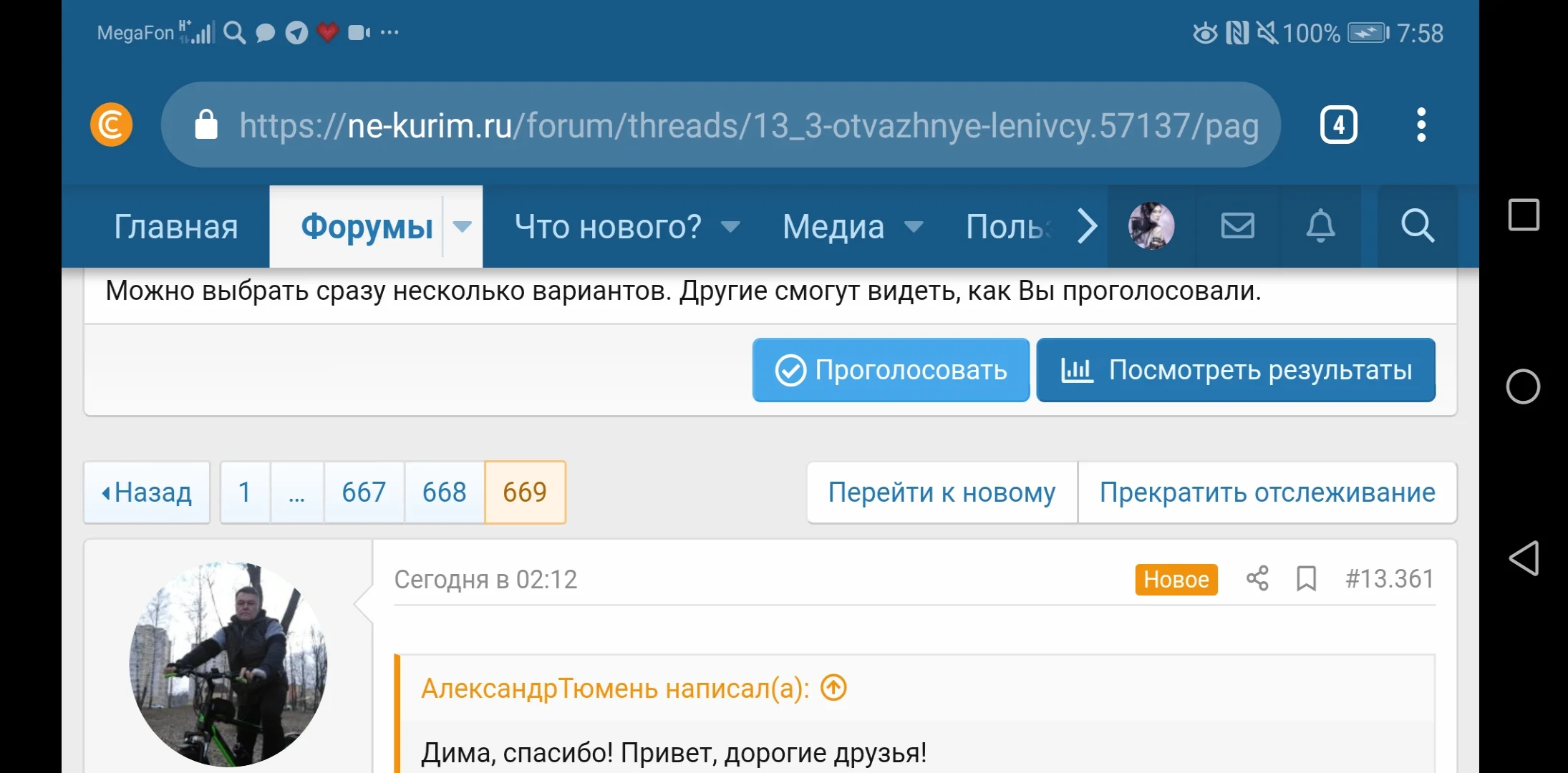
Task: Switch to the Главная section
Action: tap(175, 226)
